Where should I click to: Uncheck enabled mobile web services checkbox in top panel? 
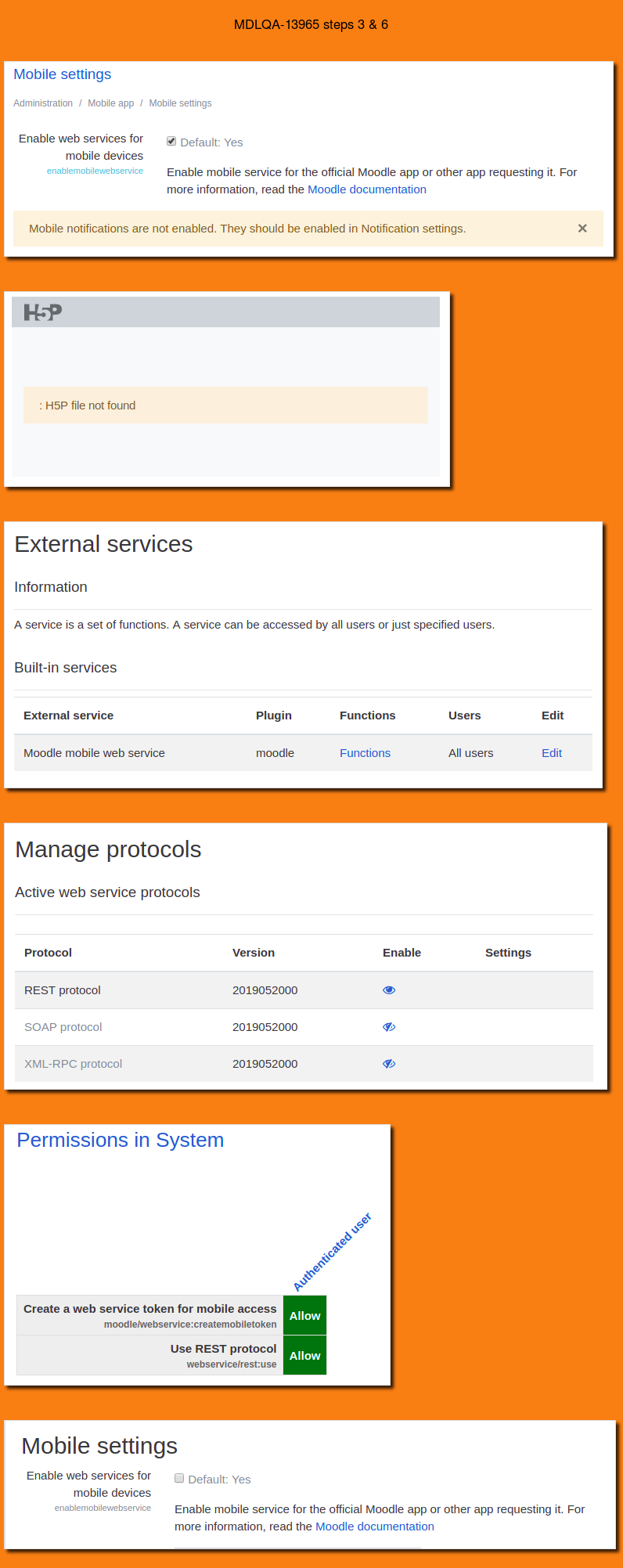click(x=171, y=141)
